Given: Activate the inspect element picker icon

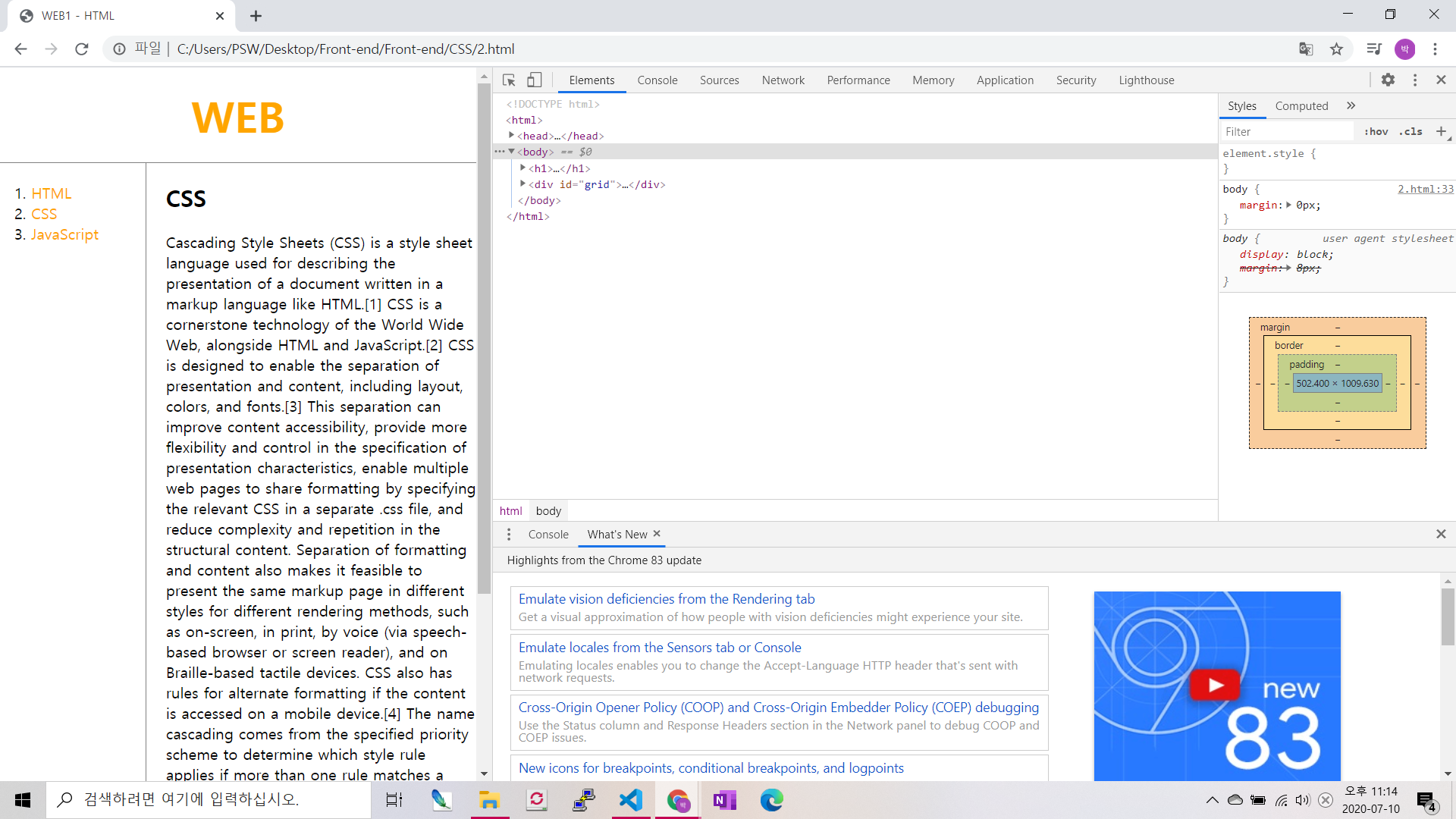Looking at the screenshot, I should pyautogui.click(x=509, y=80).
